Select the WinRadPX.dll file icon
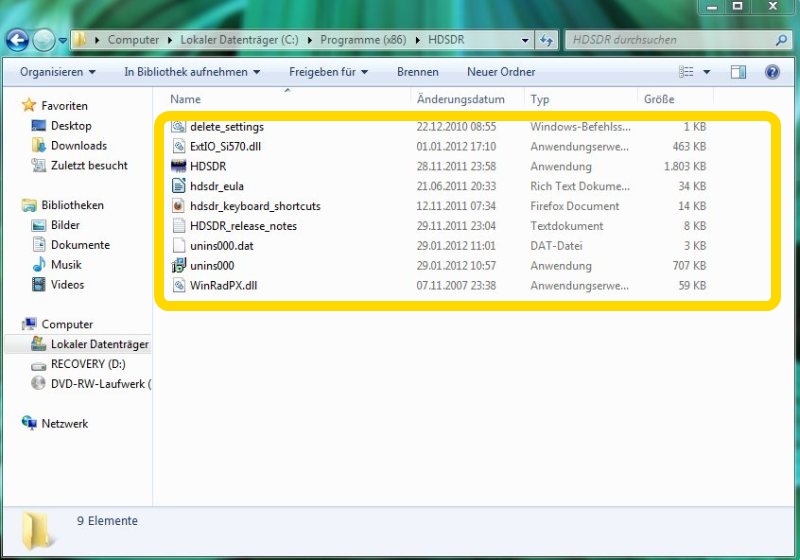Screen dimensions: 800x560 point(179,286)
